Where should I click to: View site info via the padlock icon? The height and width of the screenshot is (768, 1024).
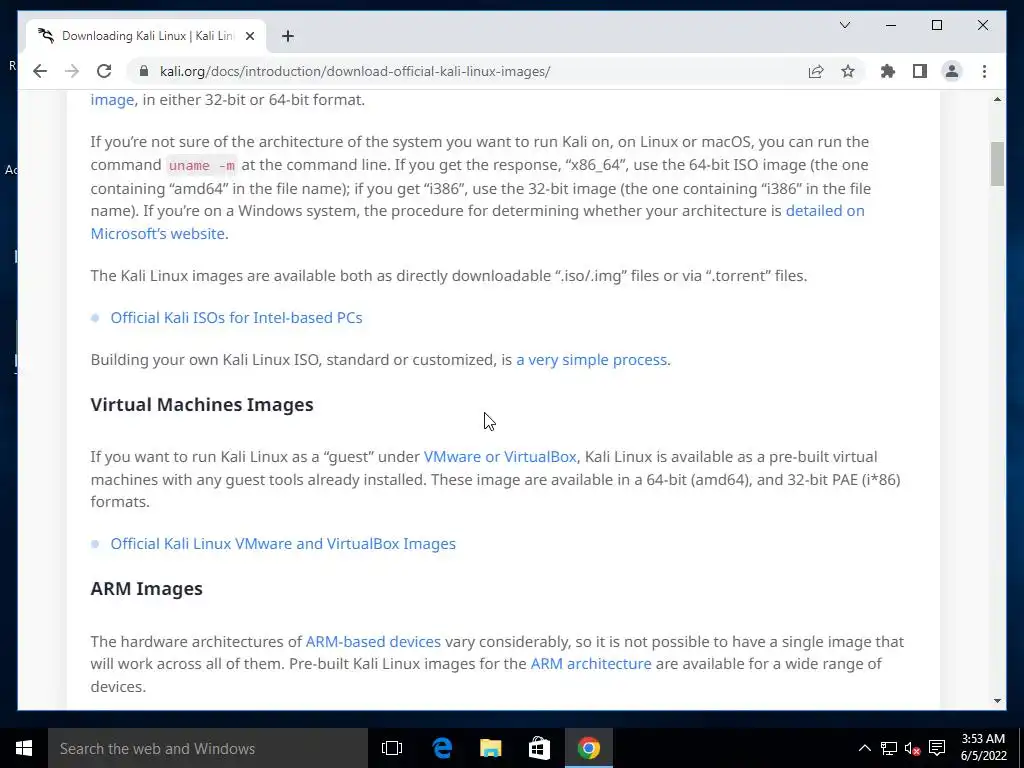(144, 71)
